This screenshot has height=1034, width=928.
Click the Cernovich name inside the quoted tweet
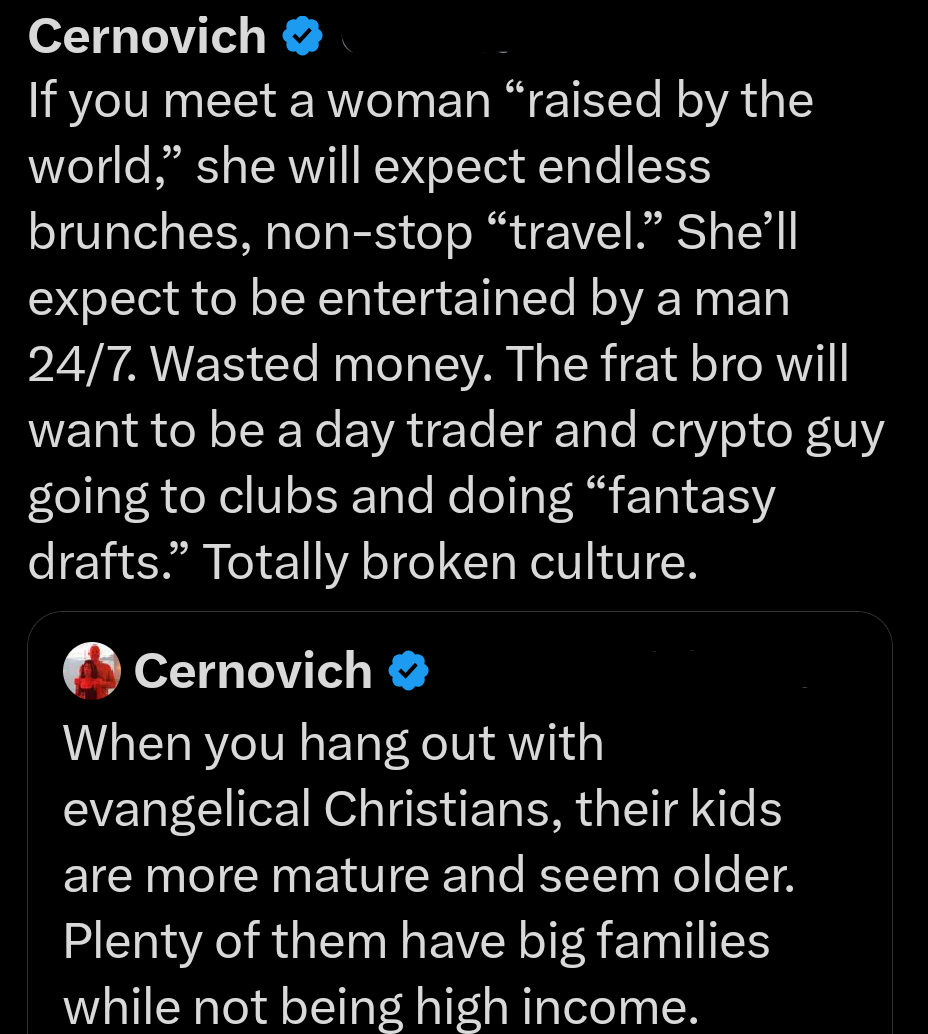point(253,671)
